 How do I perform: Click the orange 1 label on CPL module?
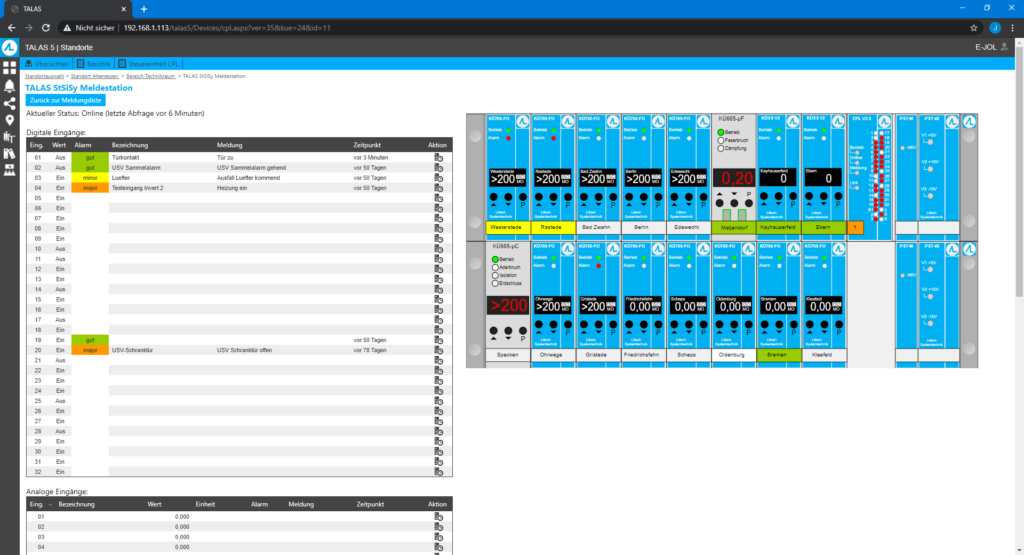coord(855,227)
